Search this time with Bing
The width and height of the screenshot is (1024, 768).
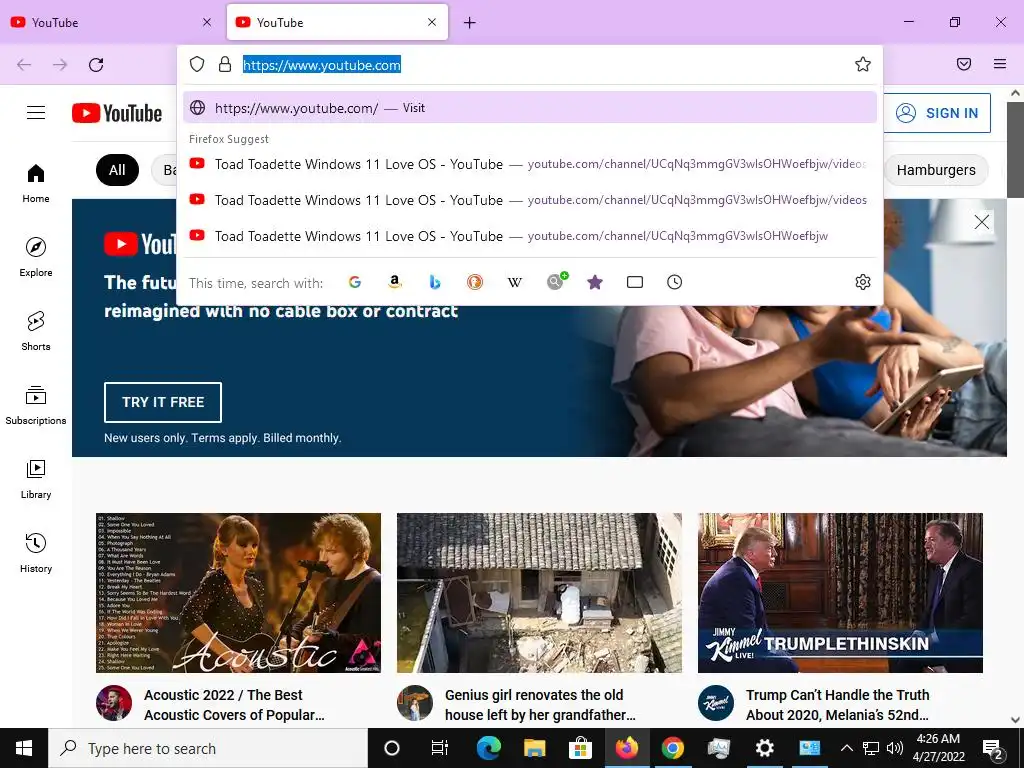pyautogui.click(x=435, y=282)
